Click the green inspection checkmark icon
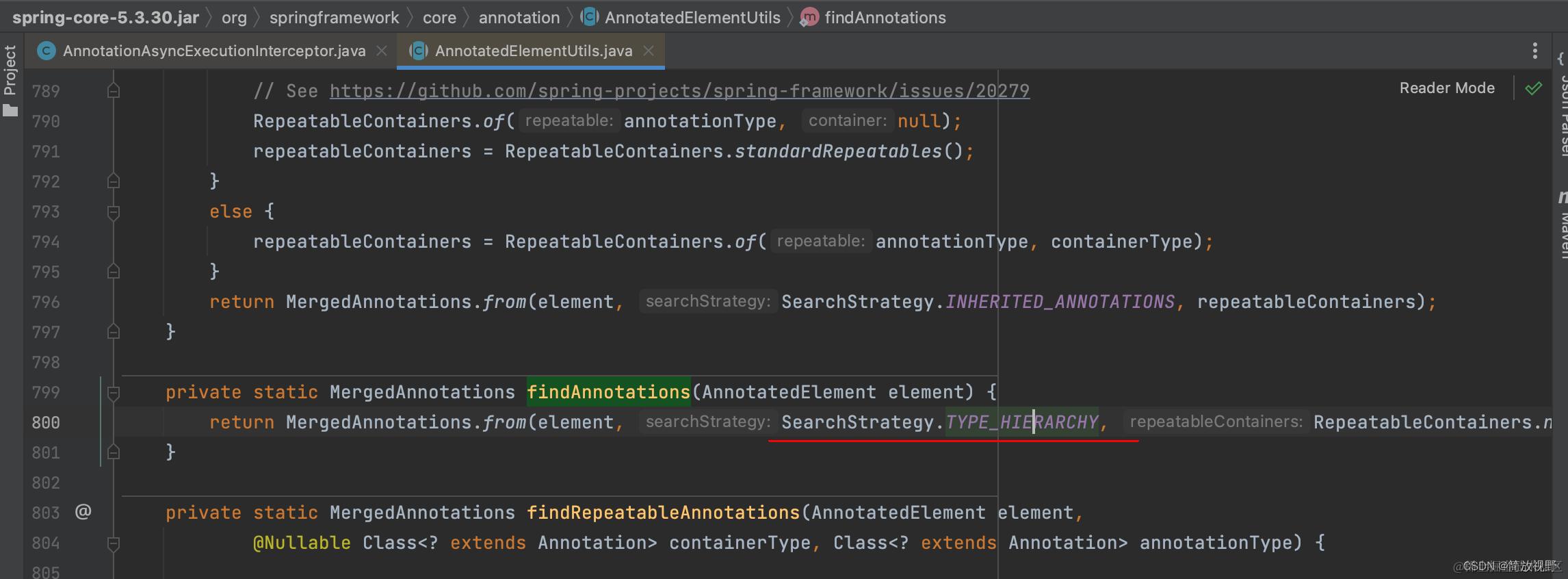This screenshot has width=1568, height=579. tap(1534, 88)
